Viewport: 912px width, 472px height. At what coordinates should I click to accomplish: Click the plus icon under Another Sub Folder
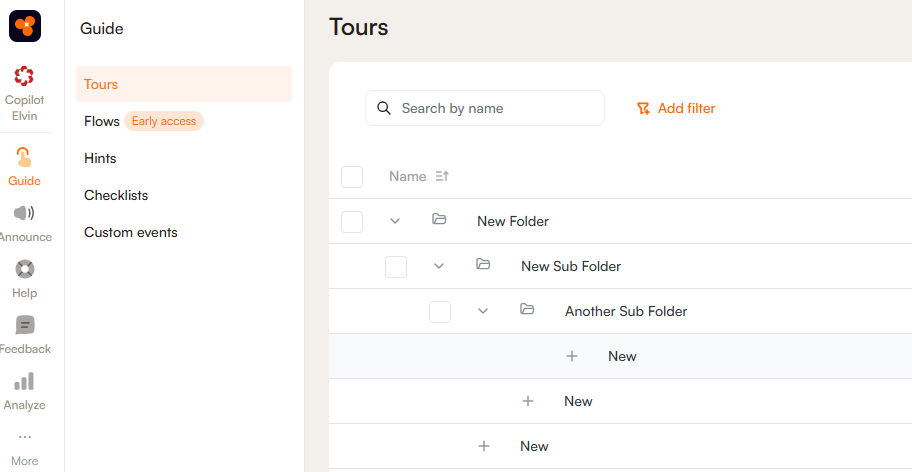pyautogui.click(x=572, y=356)
